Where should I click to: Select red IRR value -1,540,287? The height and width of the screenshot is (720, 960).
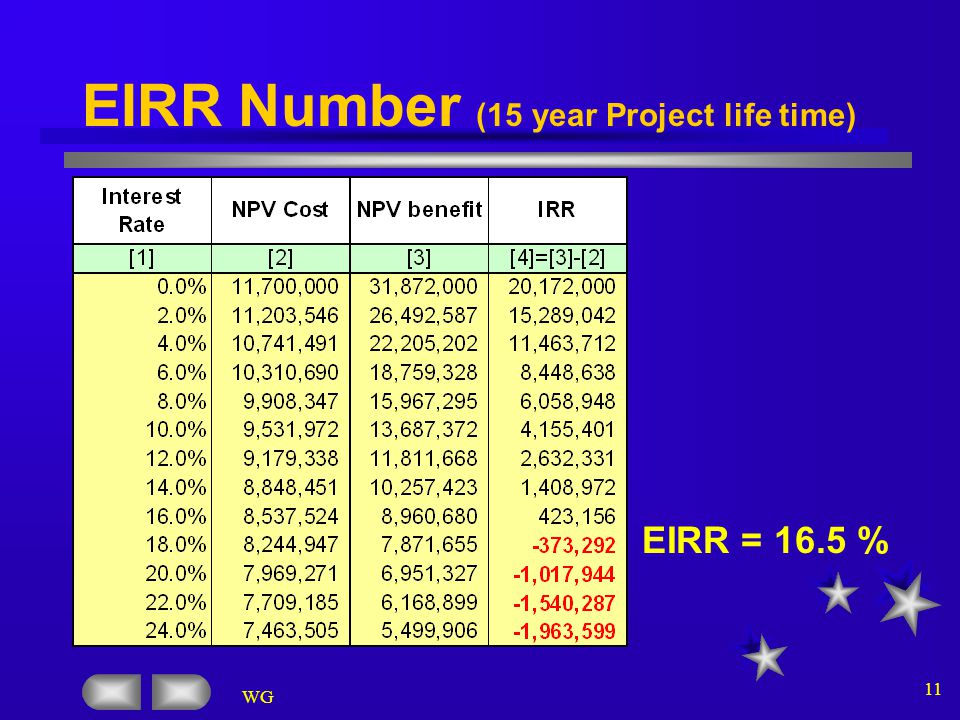564,604
